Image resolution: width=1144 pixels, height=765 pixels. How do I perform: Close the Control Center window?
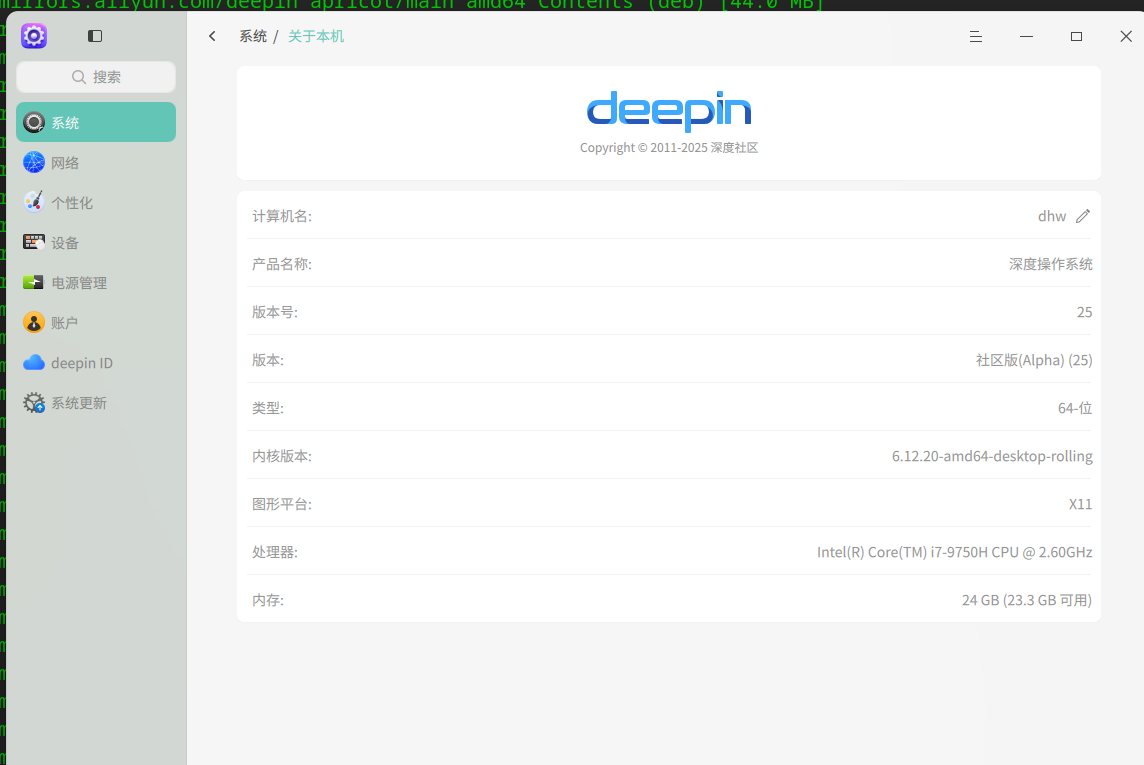point(1126,36)
